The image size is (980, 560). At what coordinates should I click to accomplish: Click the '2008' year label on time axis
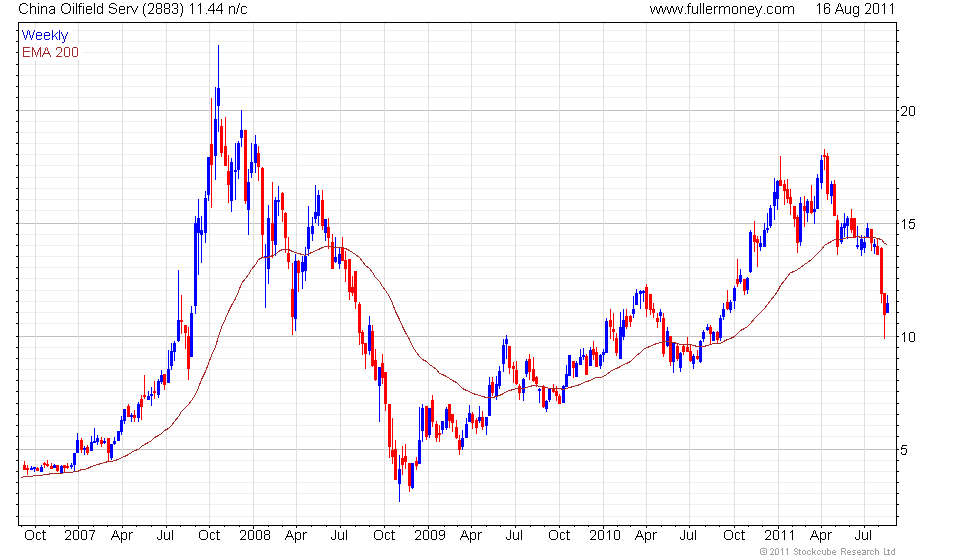pos(254,536)
